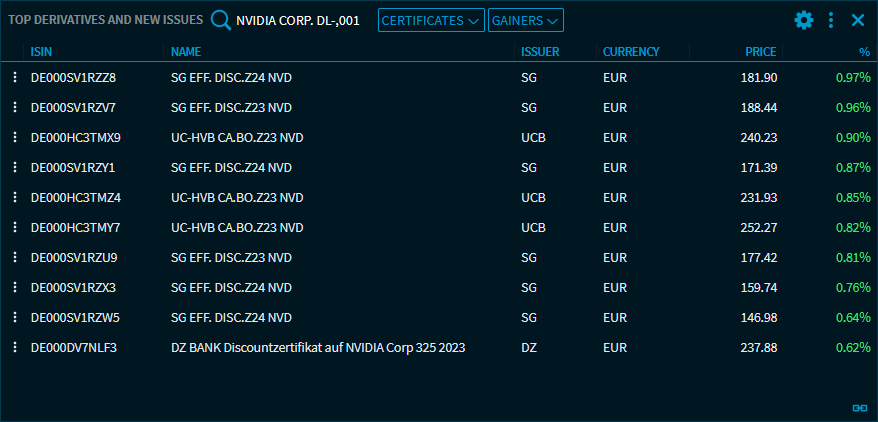This screenshot has height=422, width=878.
Task: Select the UC-HVB CA.BO.Z23 NVD priced 252.27
Action: [237, 228]
